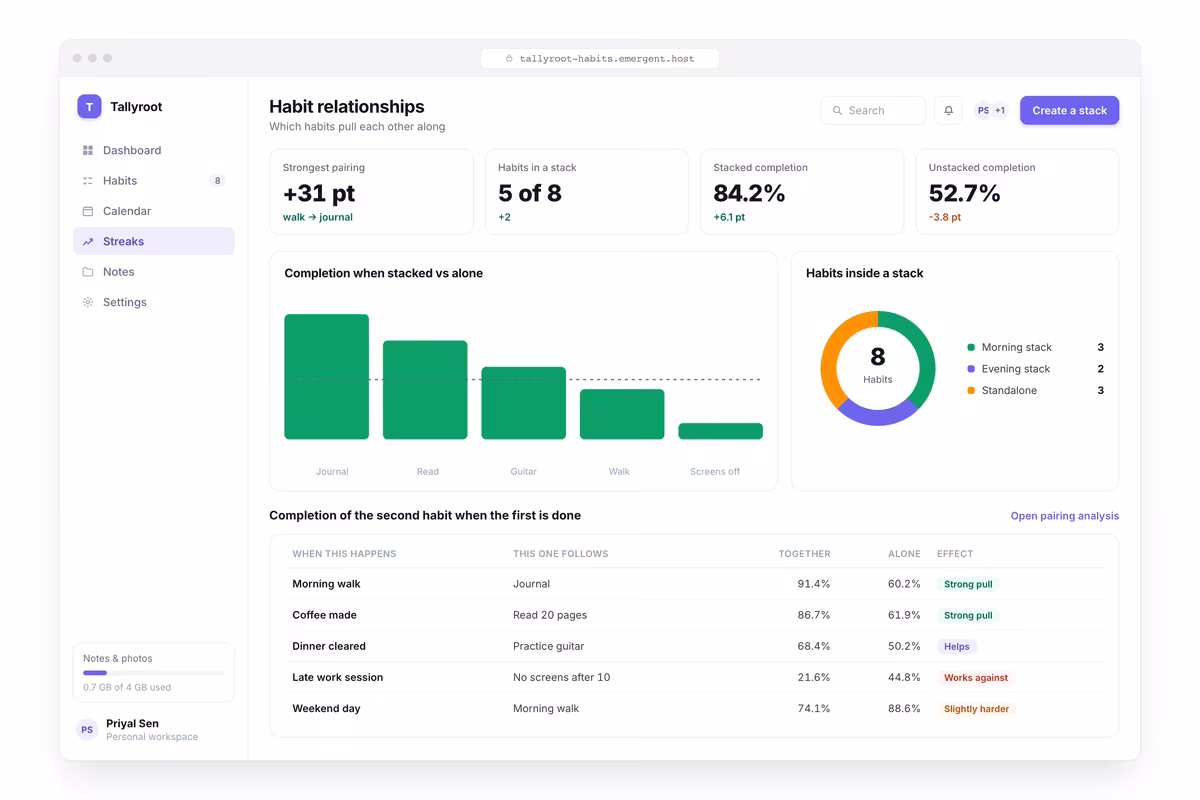Click the THIS ONE FOLLOWS column header

(560, 553)
